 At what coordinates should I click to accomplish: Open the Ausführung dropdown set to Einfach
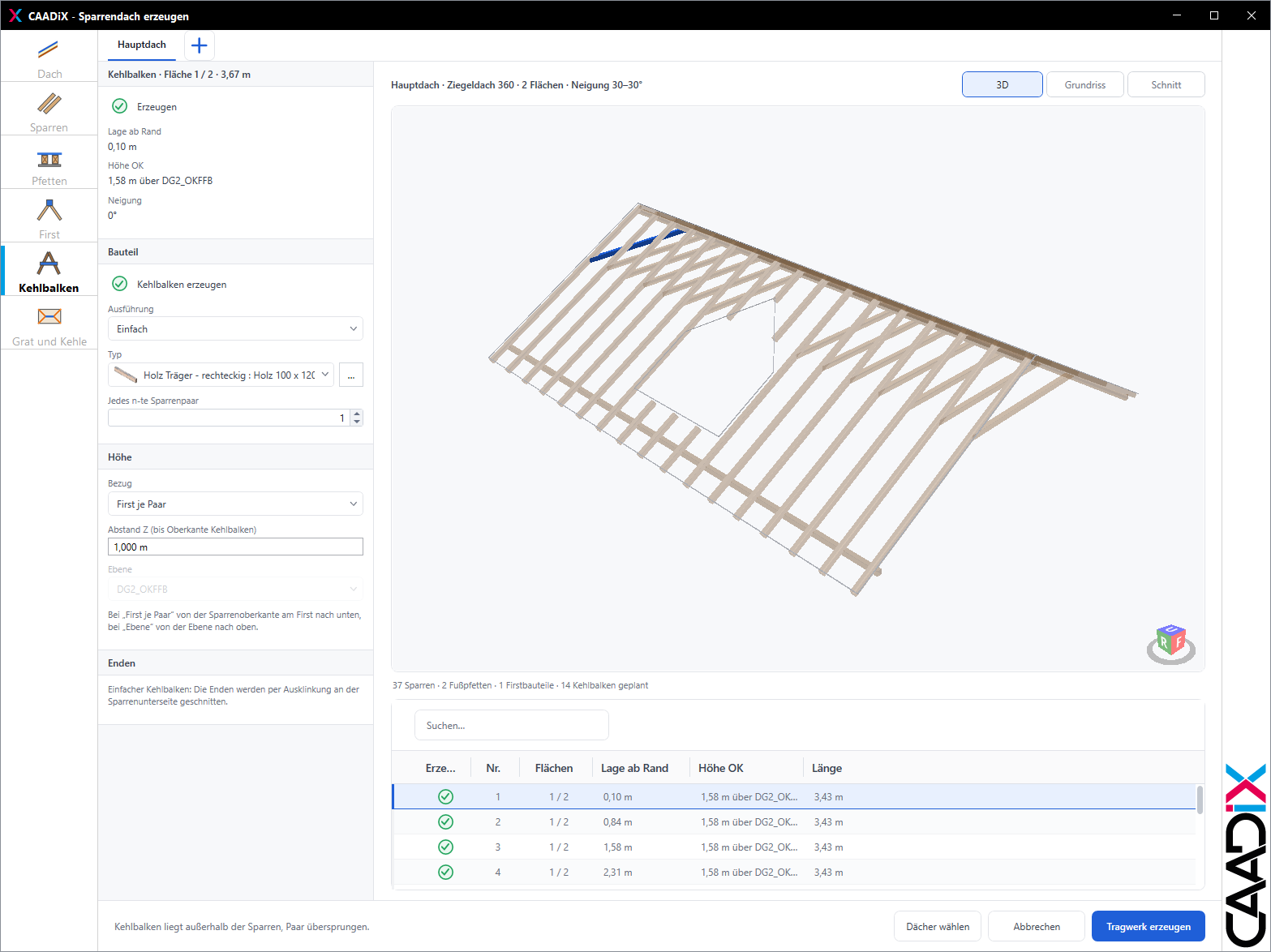click(235, 329)
